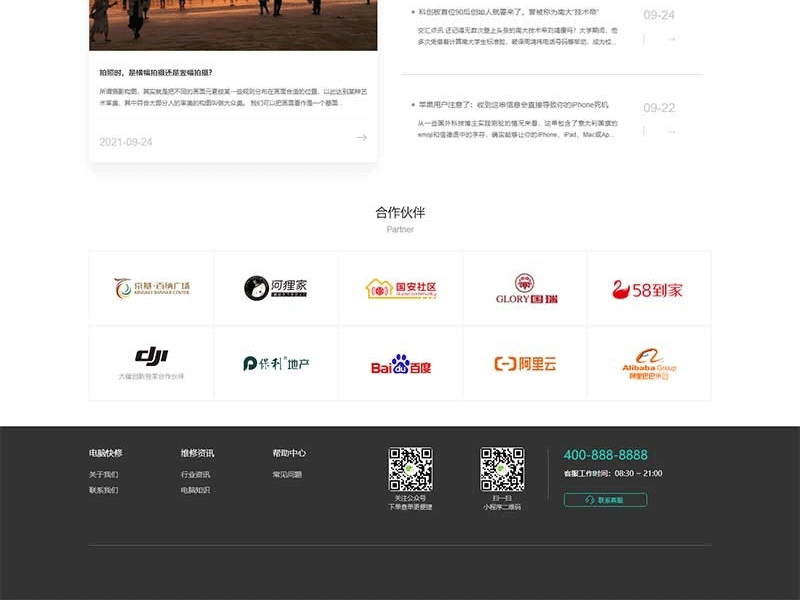This screenshot has width=800, height=600.
Task: Click the Partner subtitle text
Action: pyautogui.click(x=400, y=230)
